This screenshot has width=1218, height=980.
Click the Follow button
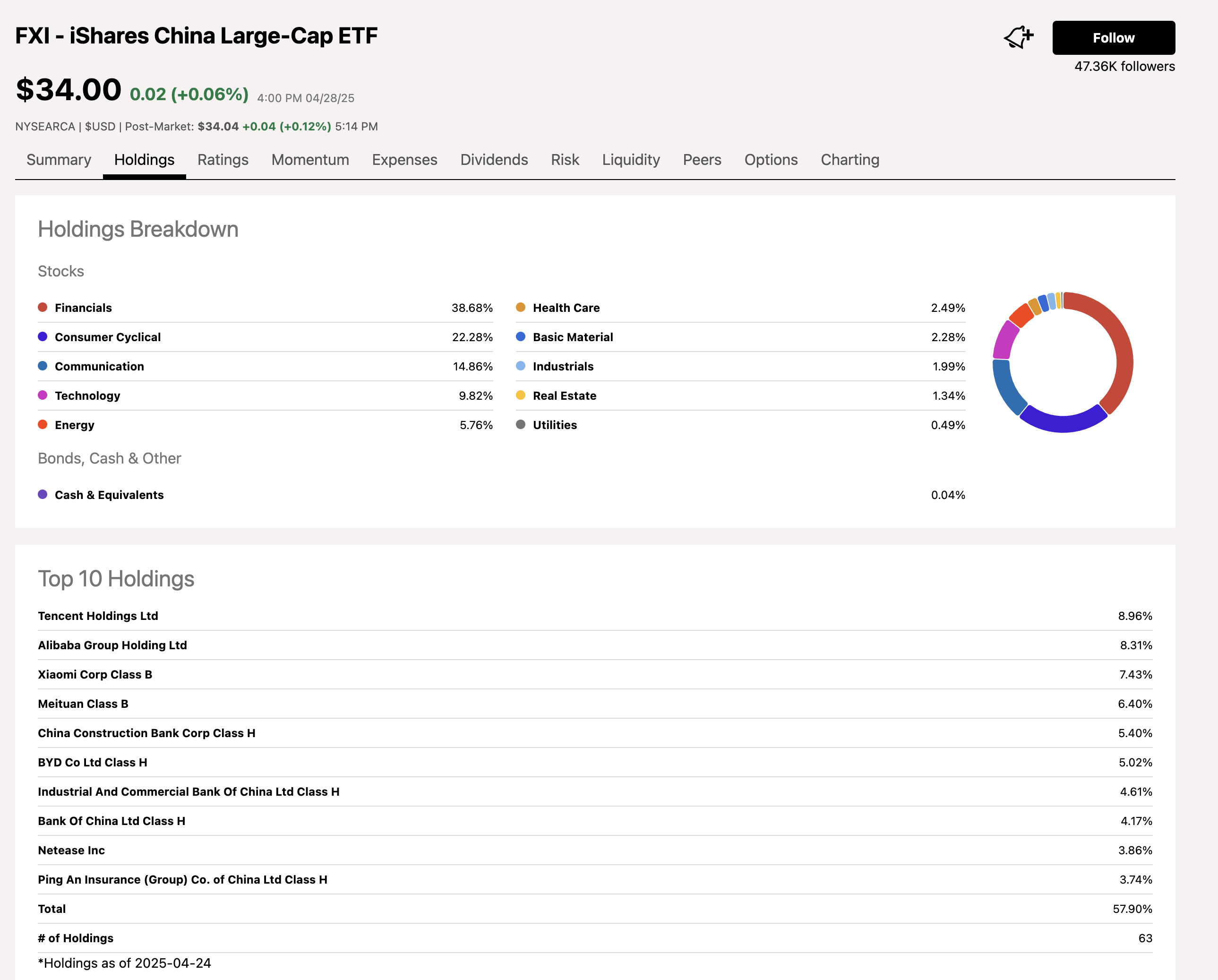pos(1113,37)
